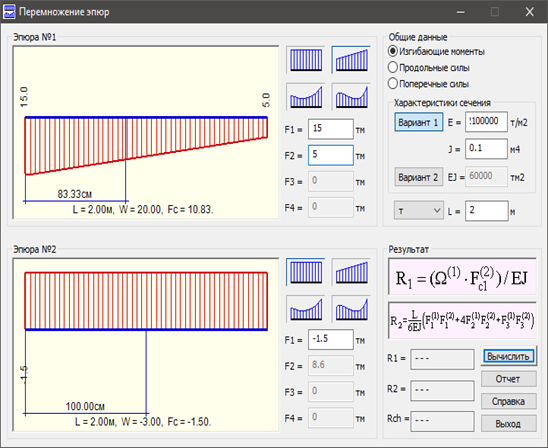Switch to Вариант 2 section characteristics

point(419,177)
